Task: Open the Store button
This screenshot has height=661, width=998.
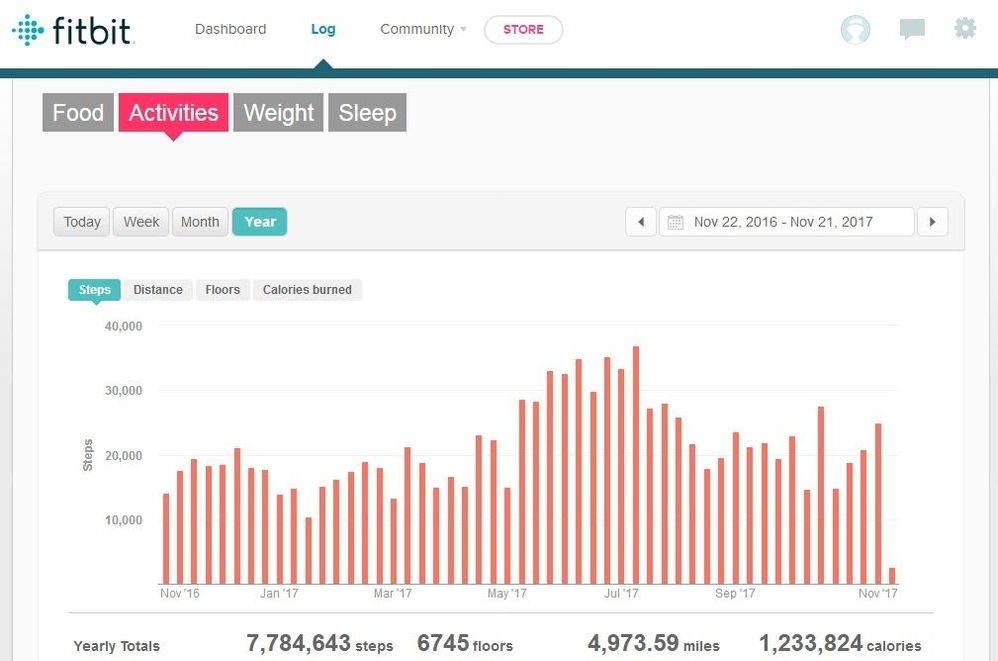Action: point(523,30)
